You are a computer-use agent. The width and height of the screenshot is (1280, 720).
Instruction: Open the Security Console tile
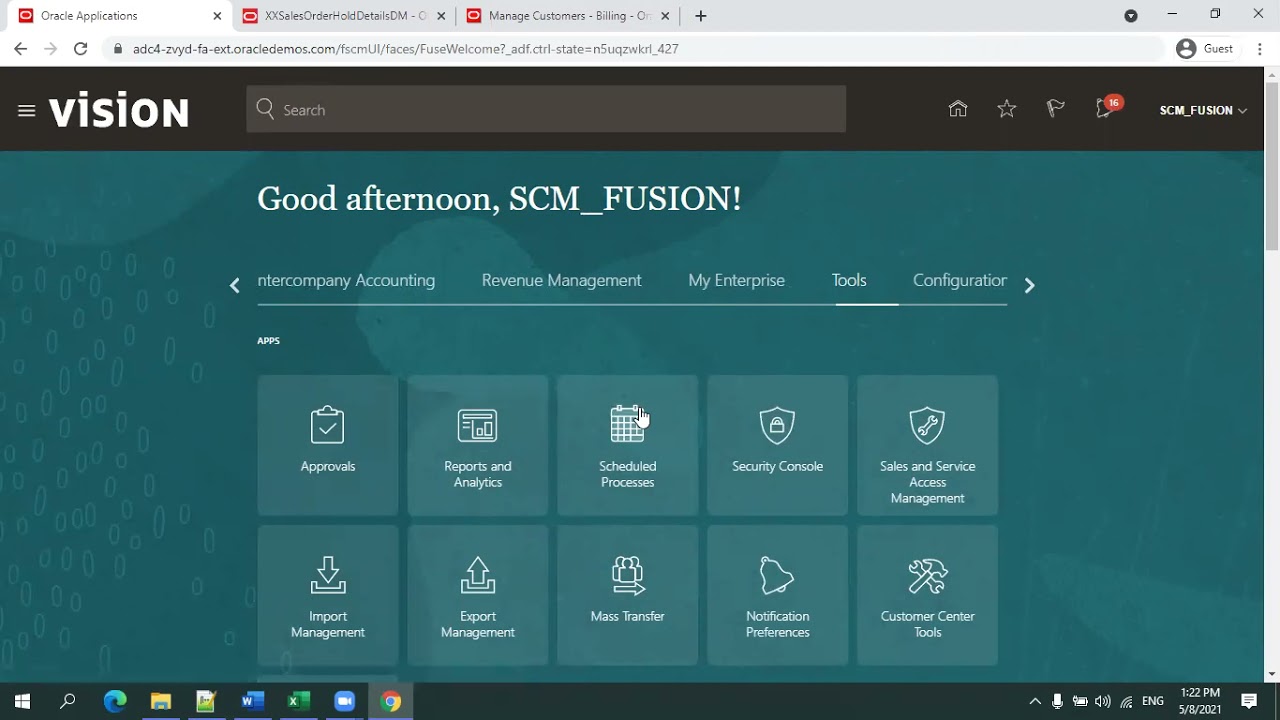coord(778,445)
